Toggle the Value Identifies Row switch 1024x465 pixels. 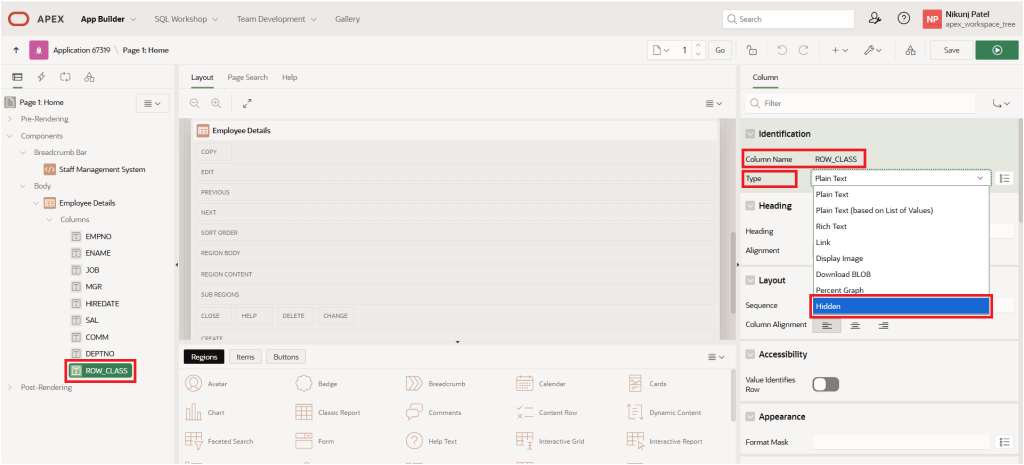[825, 384]
